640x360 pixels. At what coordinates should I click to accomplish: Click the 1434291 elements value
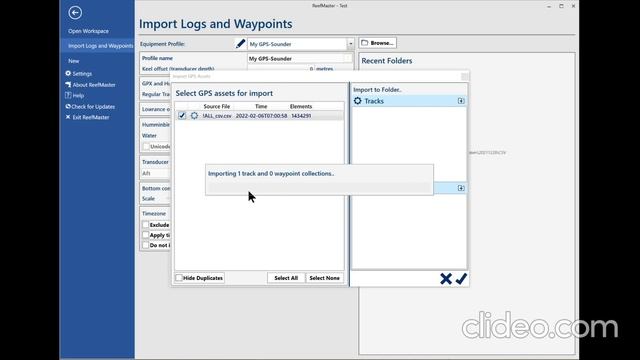coord(301,116)
